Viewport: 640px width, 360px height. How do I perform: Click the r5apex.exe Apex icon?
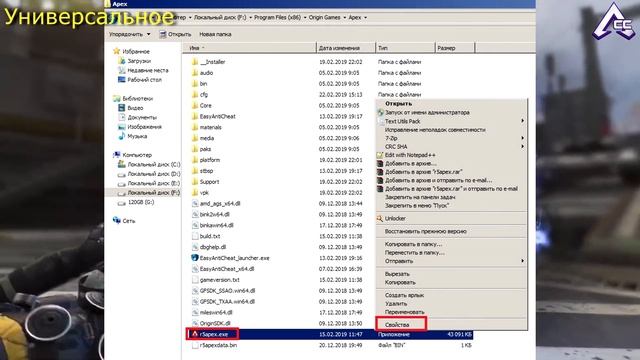click(195, 334)
